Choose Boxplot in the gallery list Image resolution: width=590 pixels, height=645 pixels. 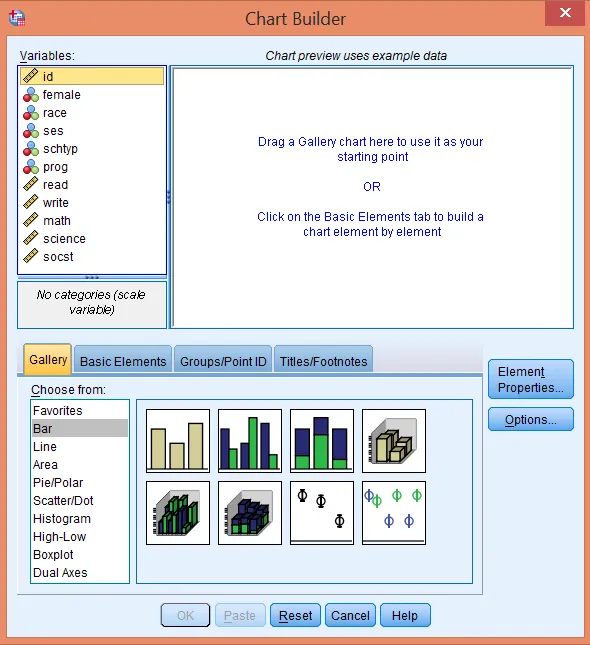pyautogui.click(x=79, y=555)
